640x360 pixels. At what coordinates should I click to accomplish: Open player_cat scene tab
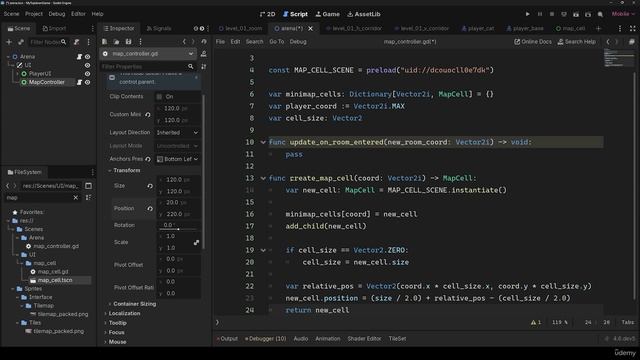point(478,29)
